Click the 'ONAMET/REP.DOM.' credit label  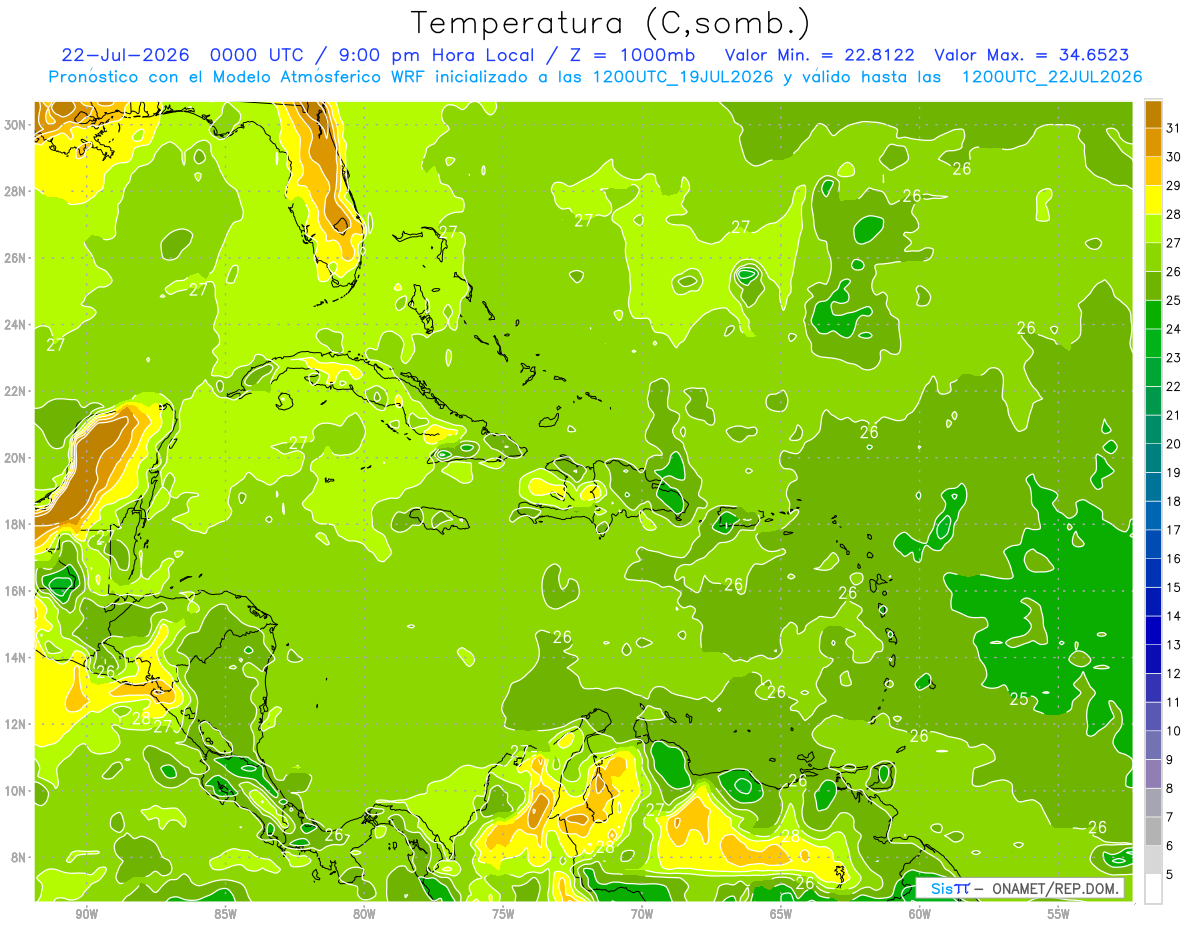(x=1057, y=888)
